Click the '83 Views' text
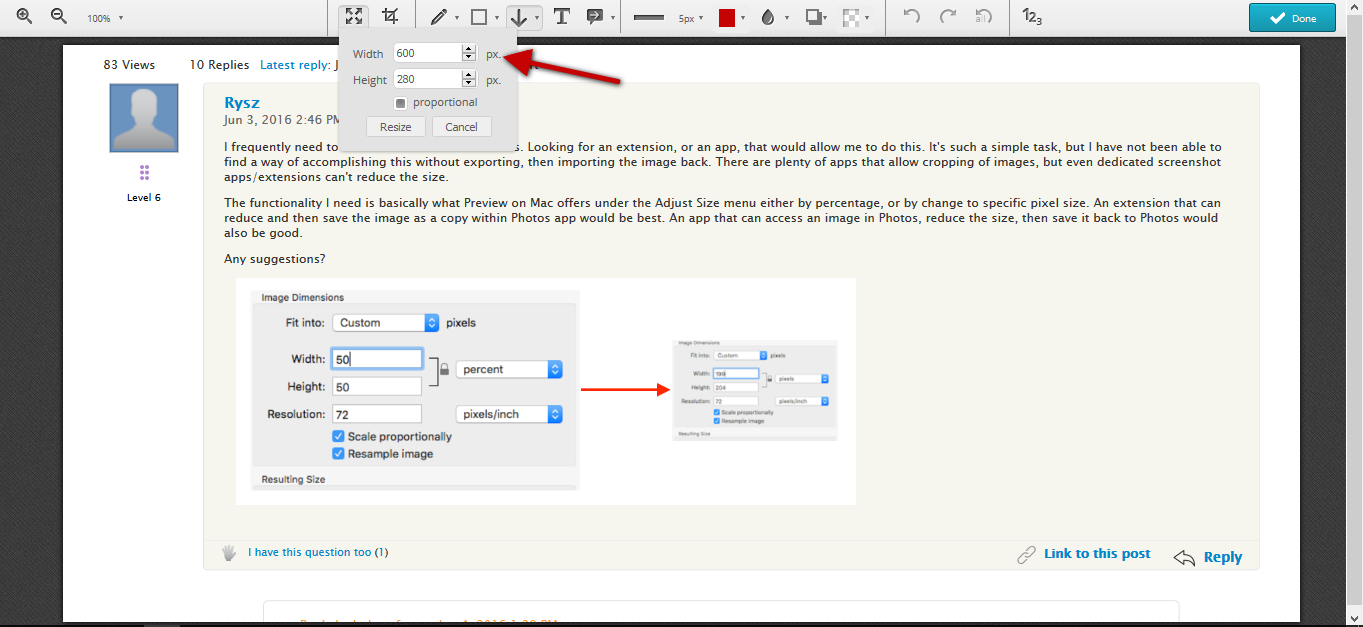Viewport: 1363px width, 627px height. (x=129, y=65)
